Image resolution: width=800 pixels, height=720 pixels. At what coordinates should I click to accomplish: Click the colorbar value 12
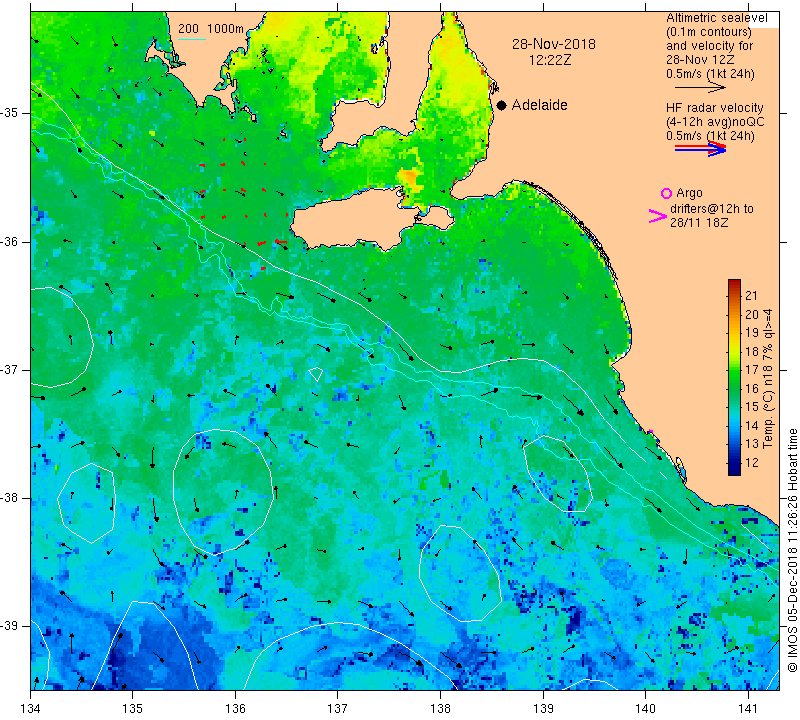click(752, 463)
